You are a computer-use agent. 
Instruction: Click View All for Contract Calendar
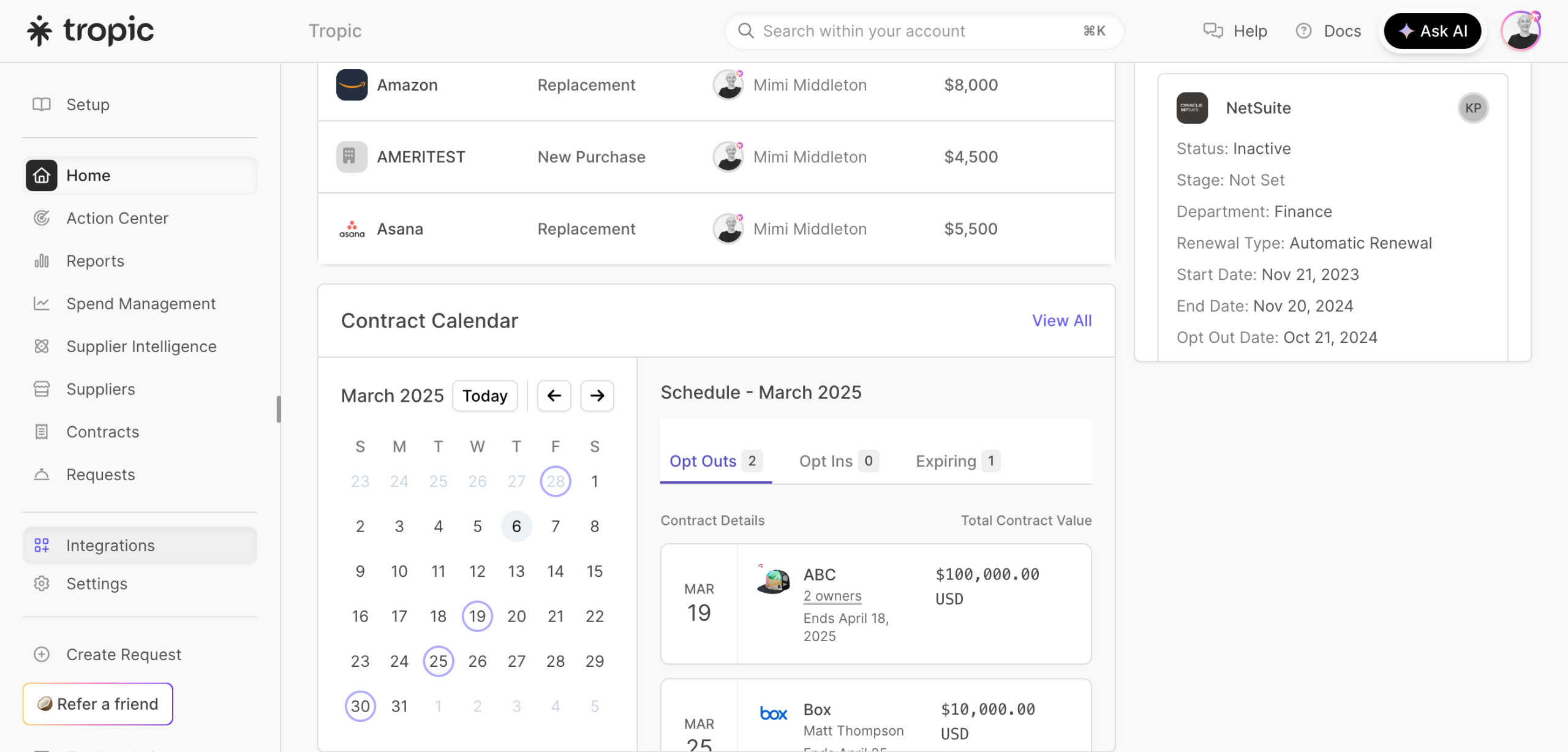pyautogui.click(x=1061, y=321)
